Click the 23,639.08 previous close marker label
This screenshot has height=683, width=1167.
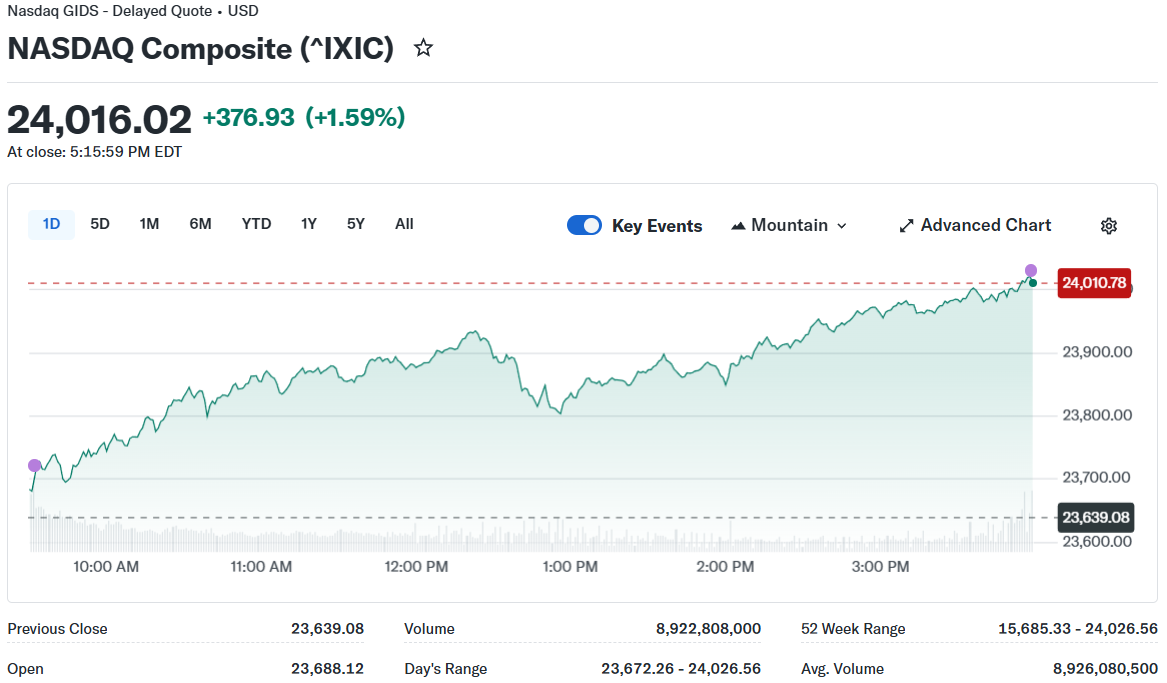click(x=1095, y=517)
